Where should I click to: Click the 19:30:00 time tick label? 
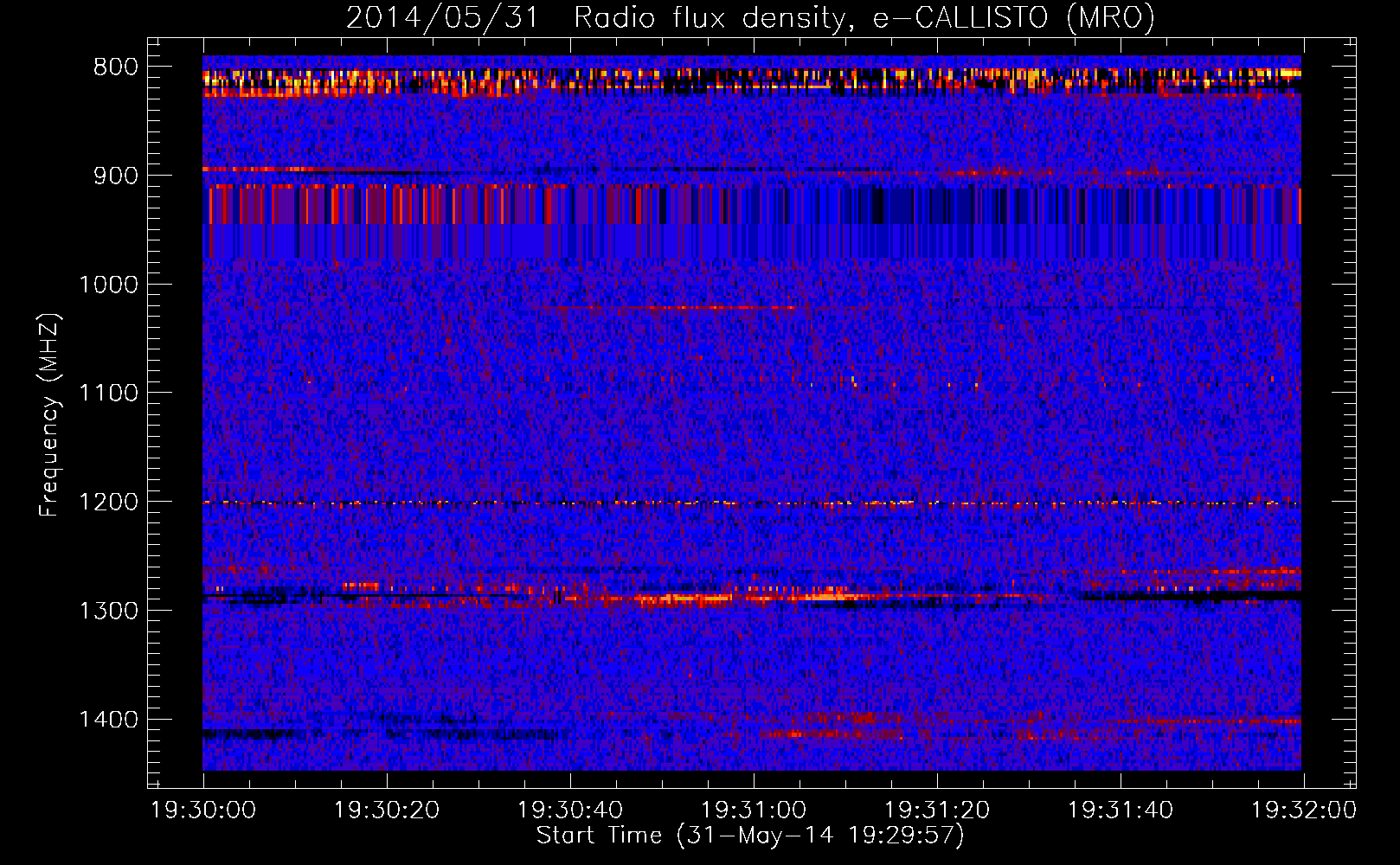click(x=203, y=811)
